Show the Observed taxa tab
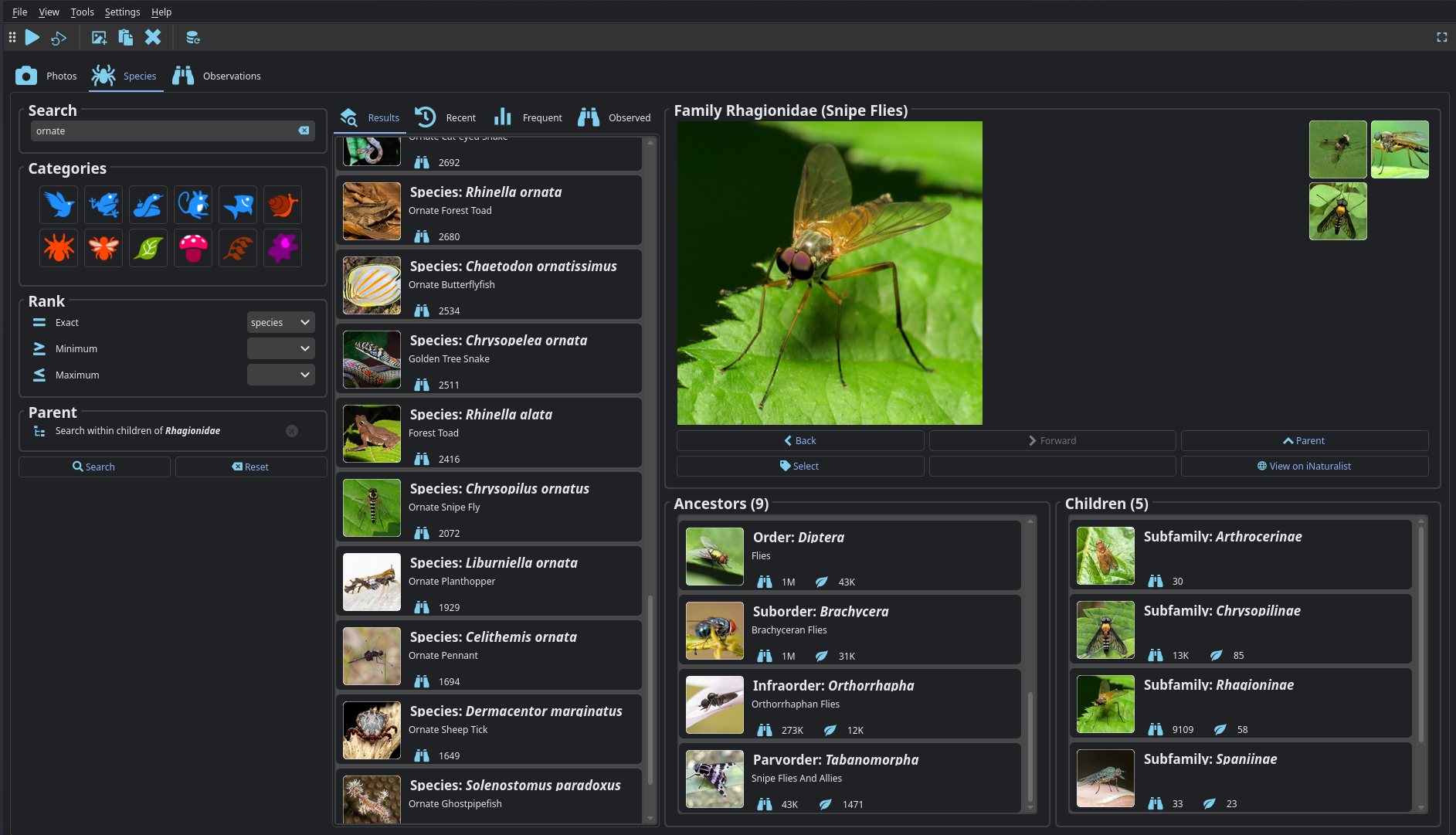 (615, 117)
